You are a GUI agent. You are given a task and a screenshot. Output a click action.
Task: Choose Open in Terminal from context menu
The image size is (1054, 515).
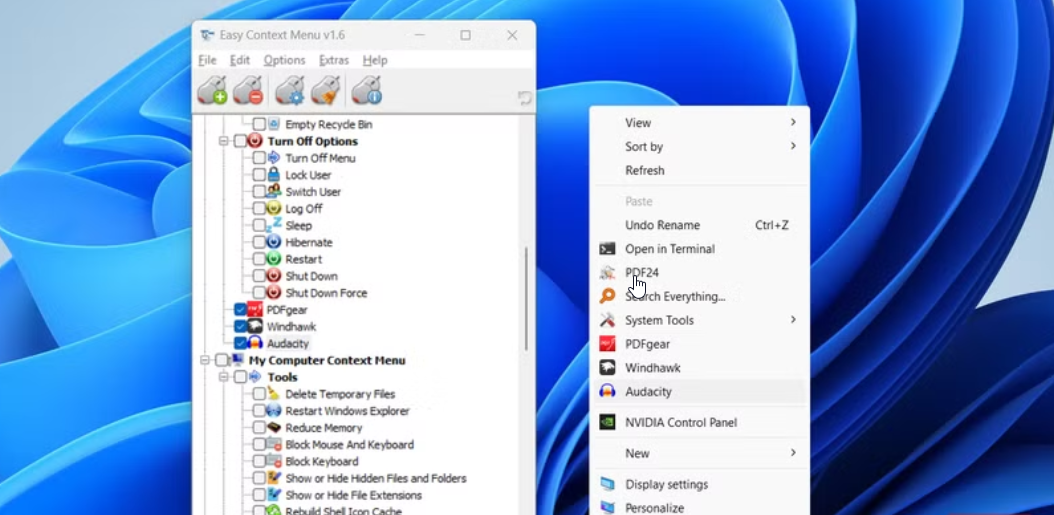pyautogui.click(x=669, y=249)
